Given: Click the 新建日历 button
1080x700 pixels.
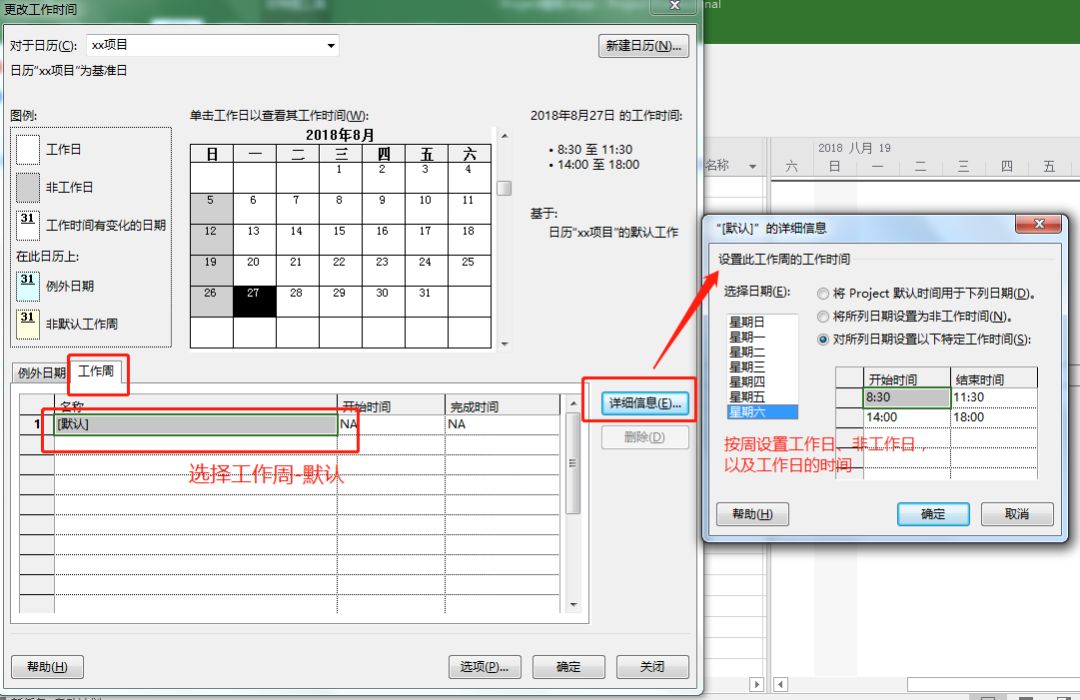Looking at the screenshot, I should (x=643, y=45).
